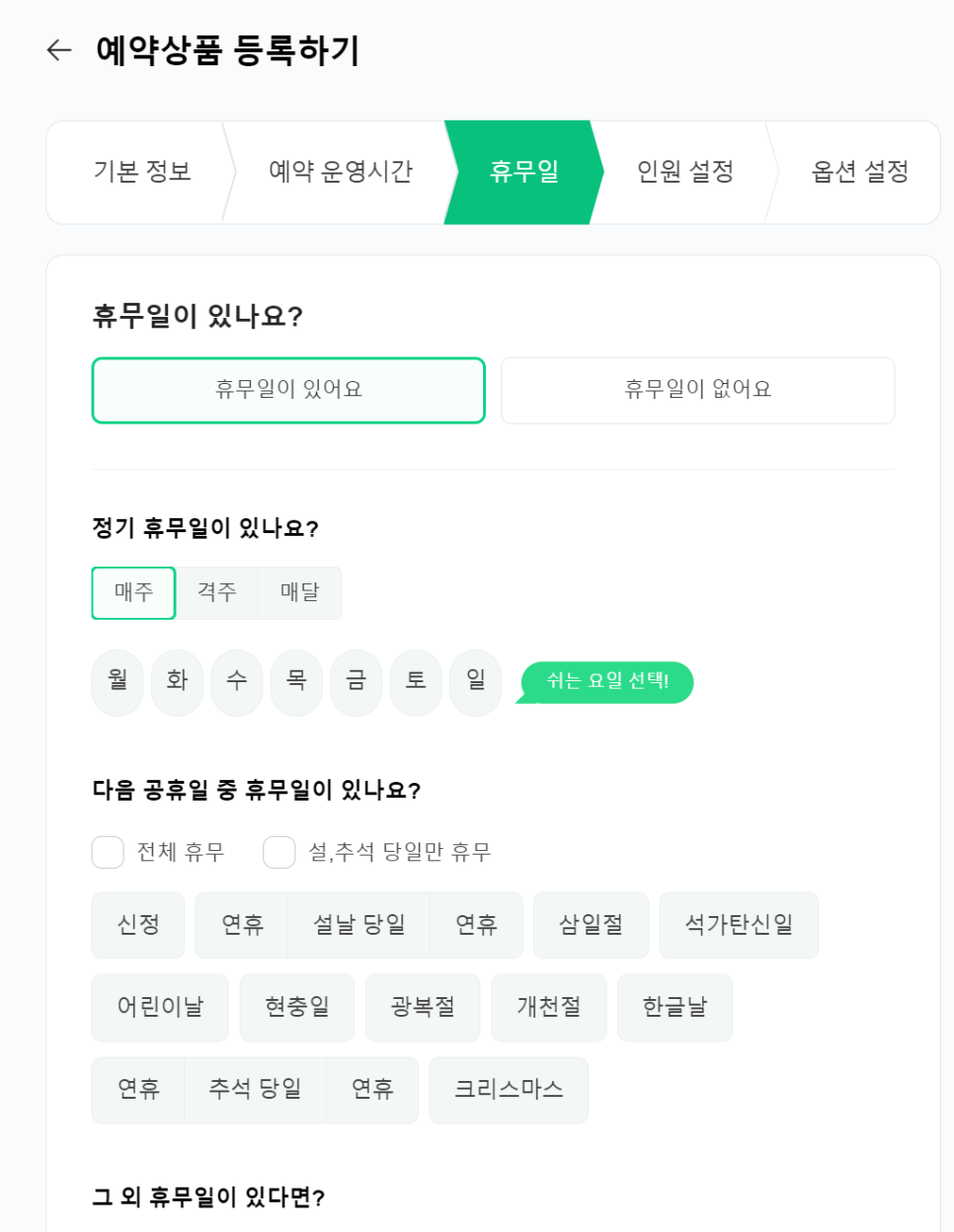Check the 전체 휴무 checkbox

click(x=108, y=852)
